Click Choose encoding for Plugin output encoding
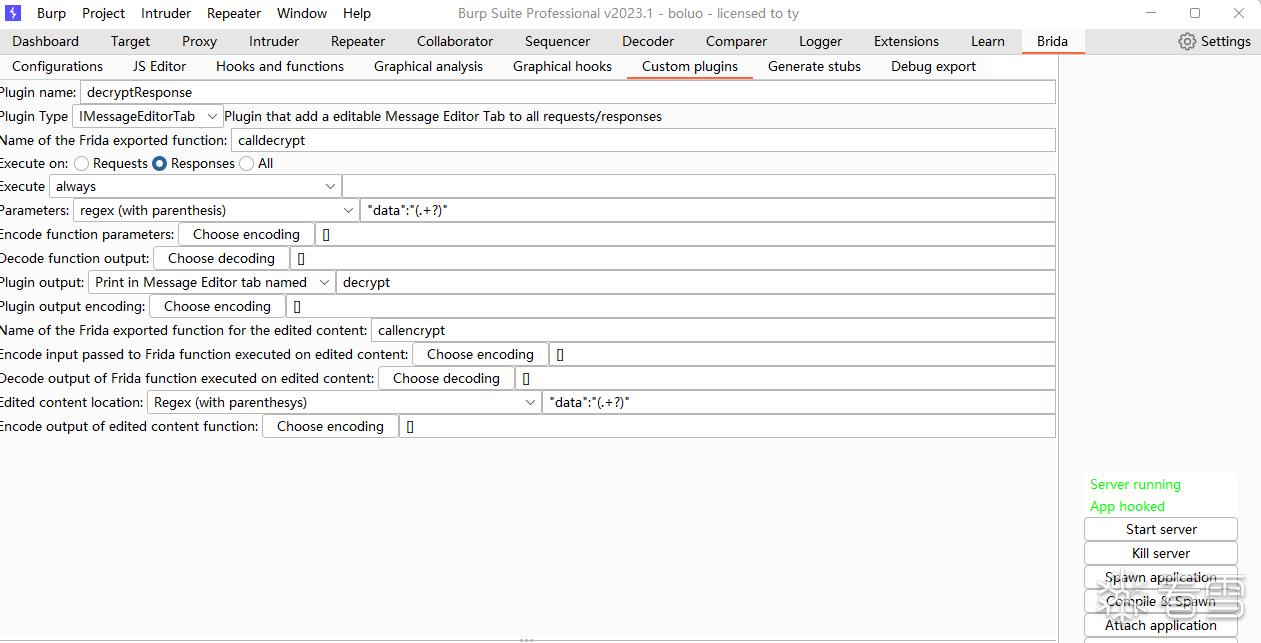The width and height of the screenshot is (1261, 643). coord(217,306)
